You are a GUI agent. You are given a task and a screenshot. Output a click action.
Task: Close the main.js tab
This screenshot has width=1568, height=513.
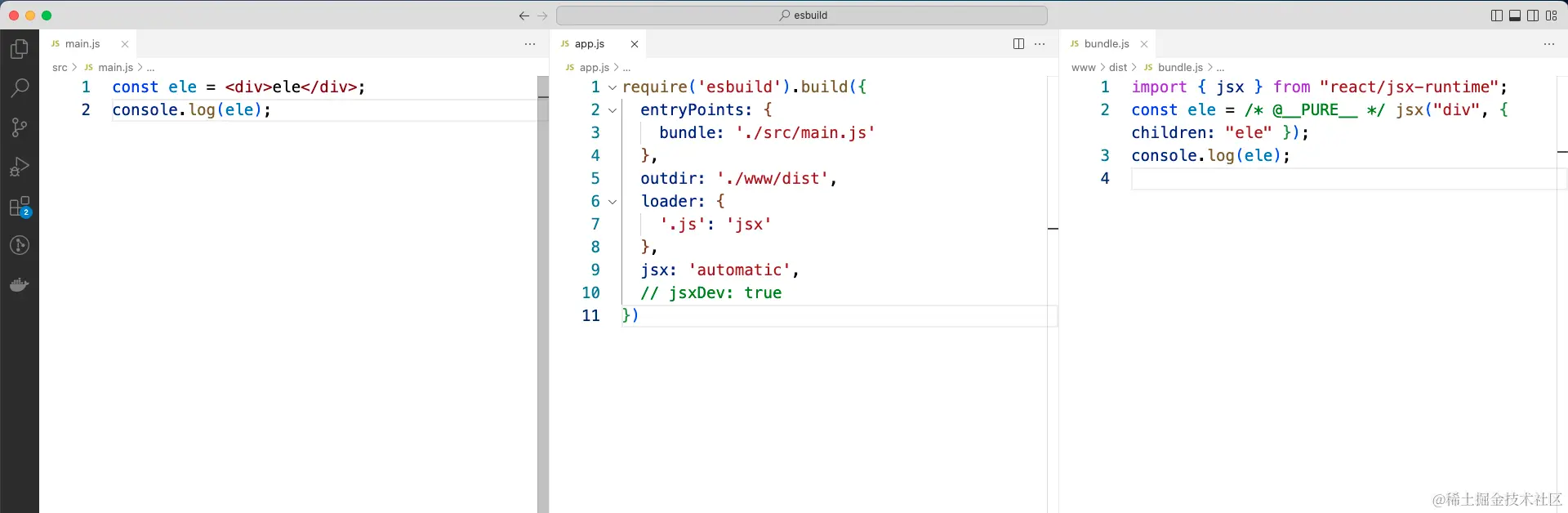(x=125, y=44)
